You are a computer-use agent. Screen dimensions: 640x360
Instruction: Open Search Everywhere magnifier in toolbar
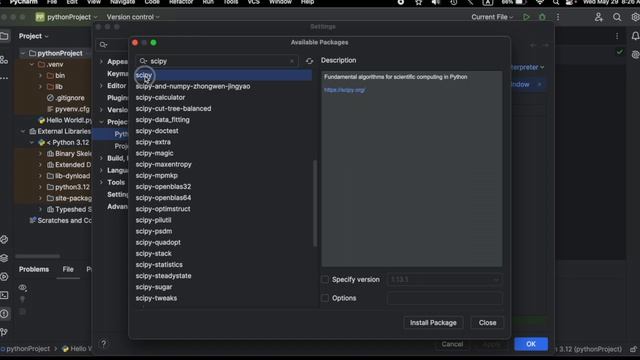click(x=617, y=17)
